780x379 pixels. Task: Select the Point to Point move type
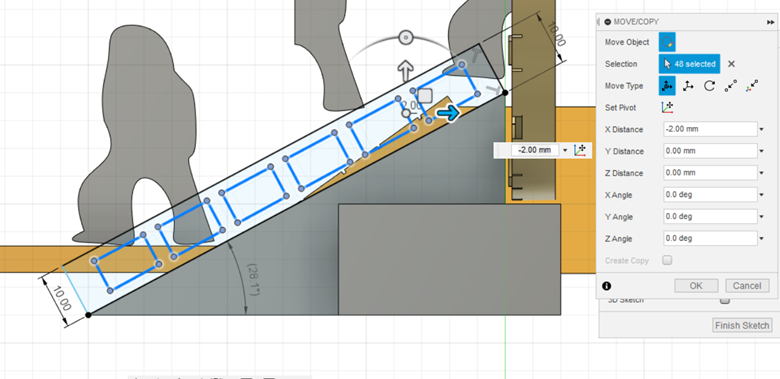click(x=731, y=86)
